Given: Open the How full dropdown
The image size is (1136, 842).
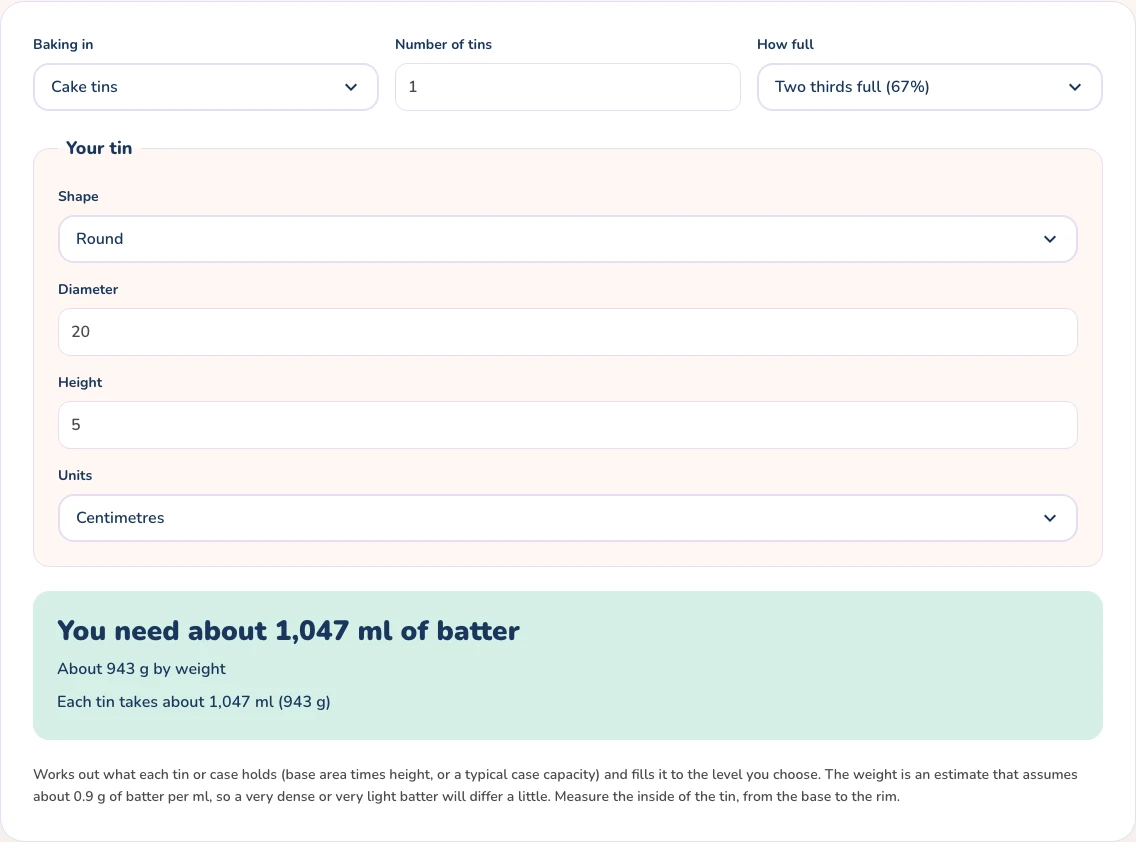Looking at the screenshot, I should click(930, 87).
